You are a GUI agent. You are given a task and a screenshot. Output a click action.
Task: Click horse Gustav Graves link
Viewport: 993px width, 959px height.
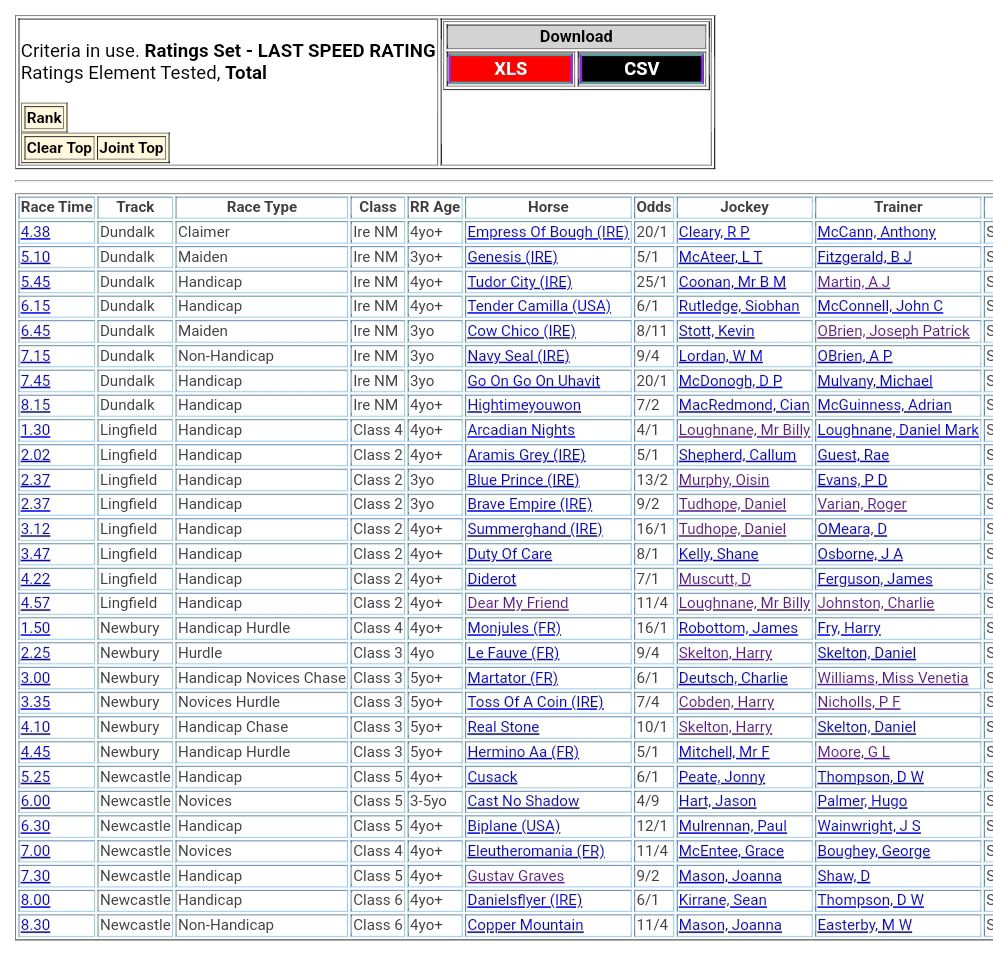pos(515,876)
